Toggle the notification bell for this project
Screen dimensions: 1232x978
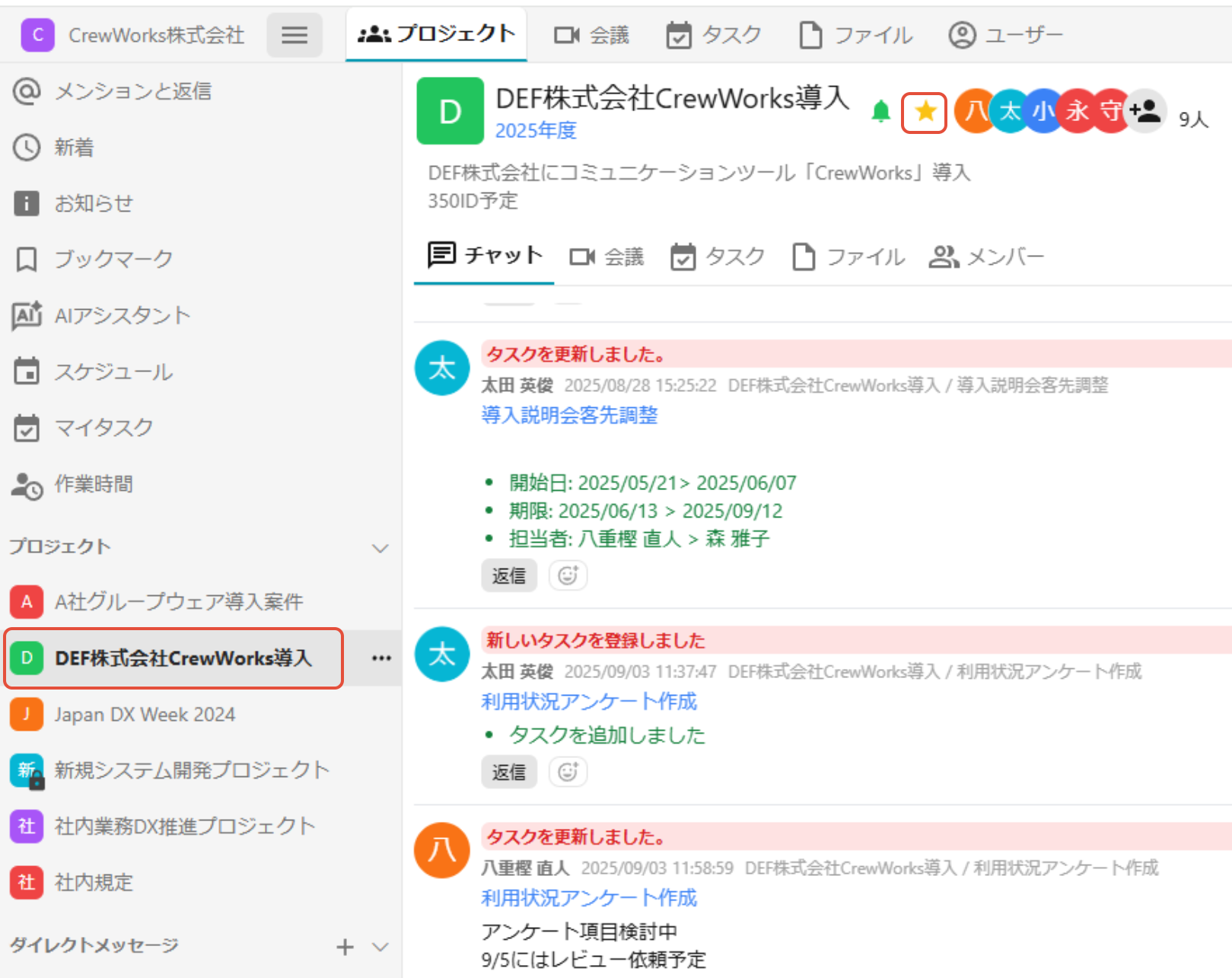(880, 112)
